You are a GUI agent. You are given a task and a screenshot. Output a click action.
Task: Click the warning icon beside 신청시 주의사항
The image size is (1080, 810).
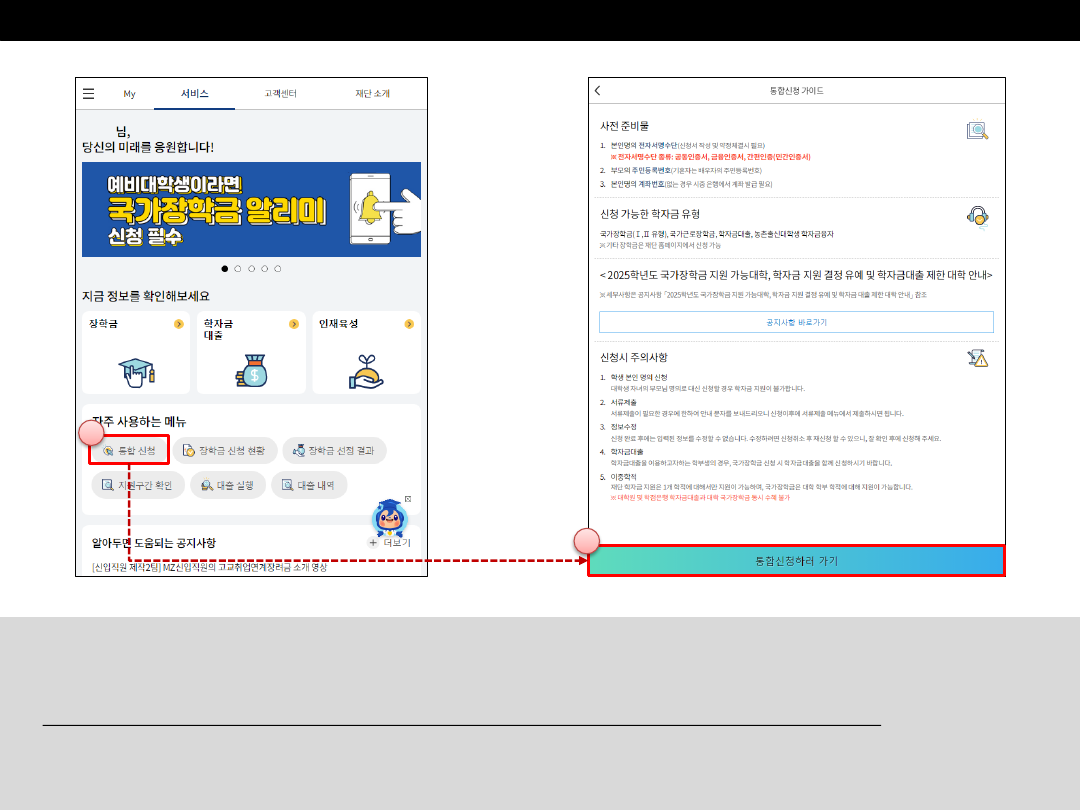[x=977, y=358]
